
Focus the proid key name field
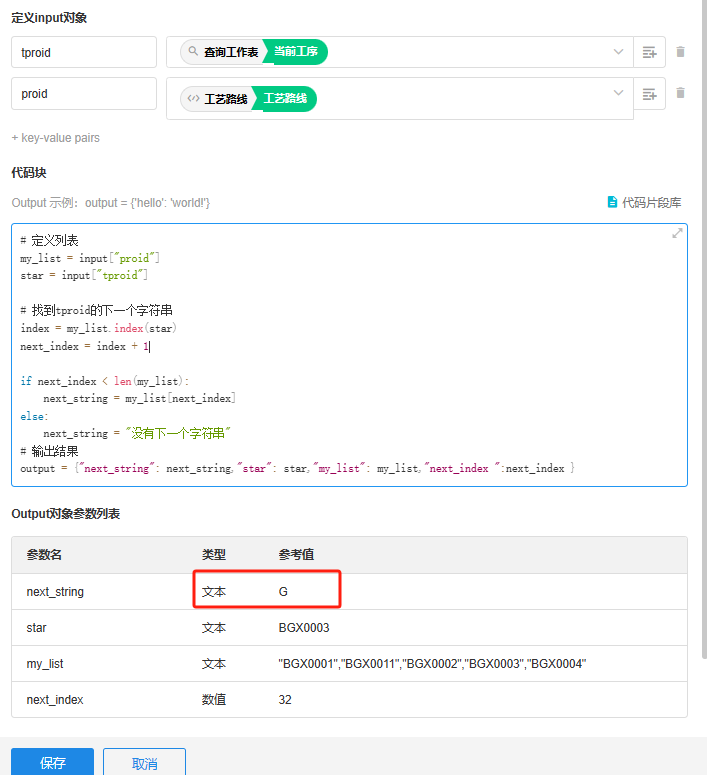point(84,94)
